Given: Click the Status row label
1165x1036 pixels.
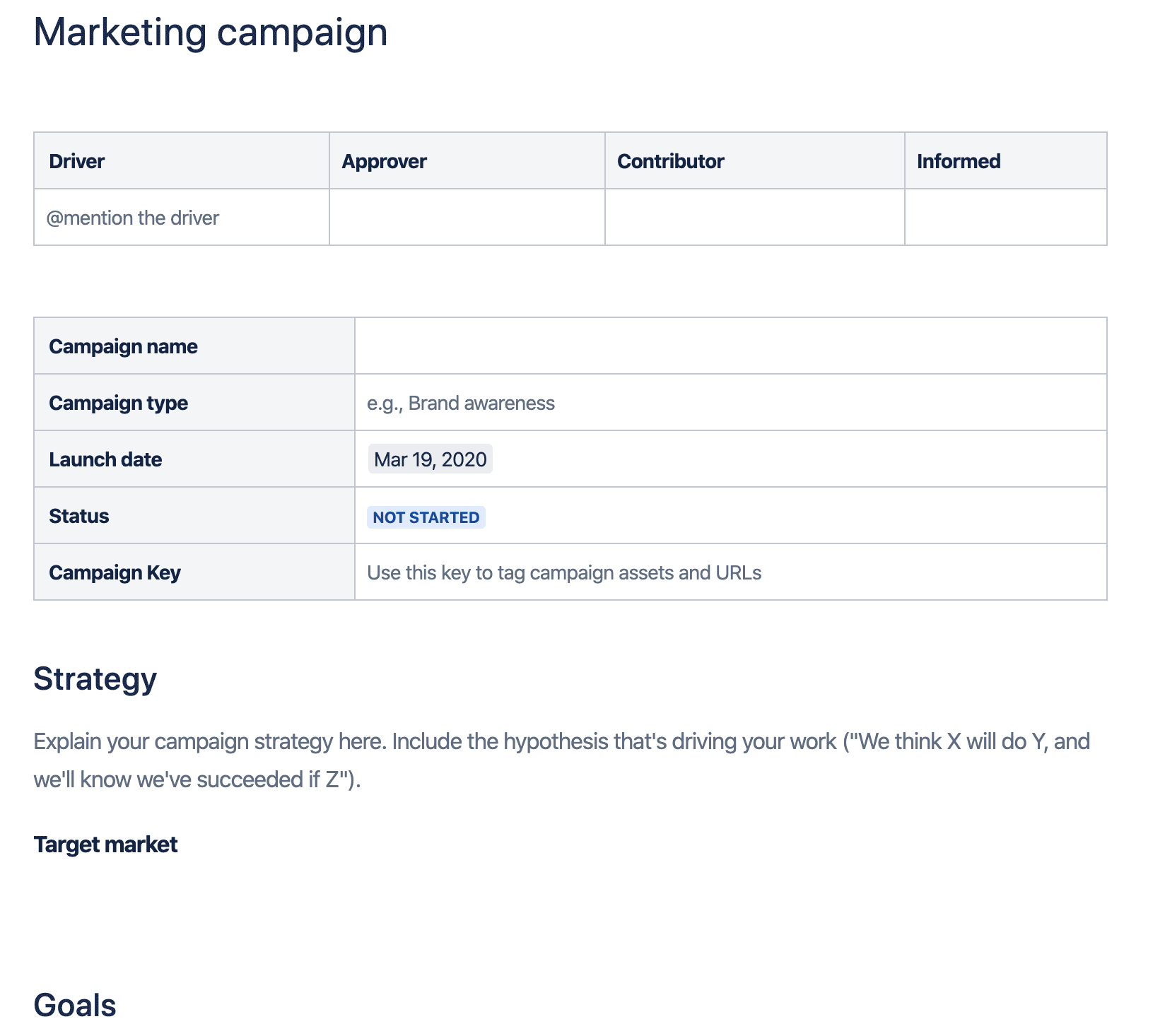Looking at the screenshot, I should click(194, 516).
